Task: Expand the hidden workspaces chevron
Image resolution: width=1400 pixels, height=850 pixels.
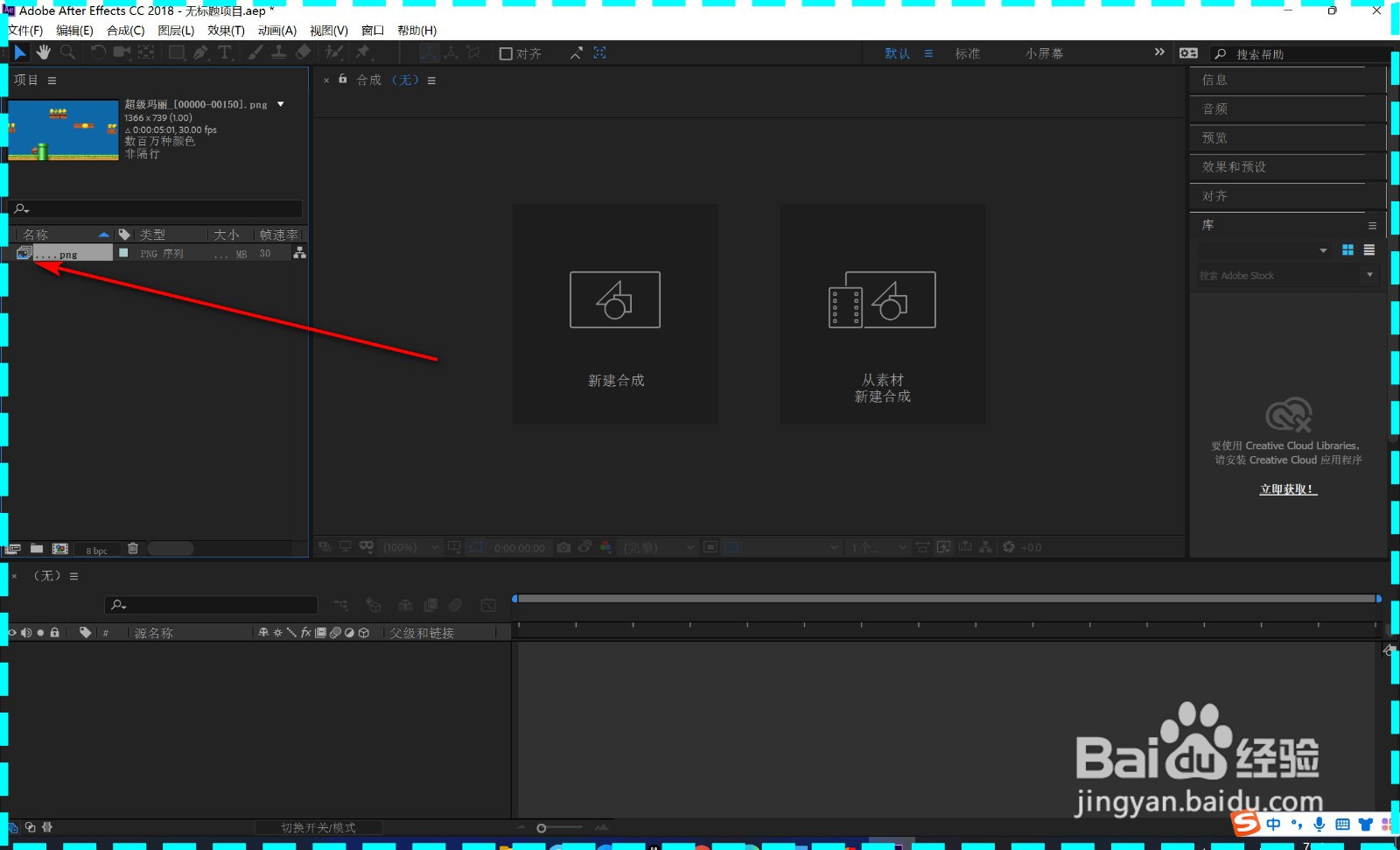Action: (1159, 53)
